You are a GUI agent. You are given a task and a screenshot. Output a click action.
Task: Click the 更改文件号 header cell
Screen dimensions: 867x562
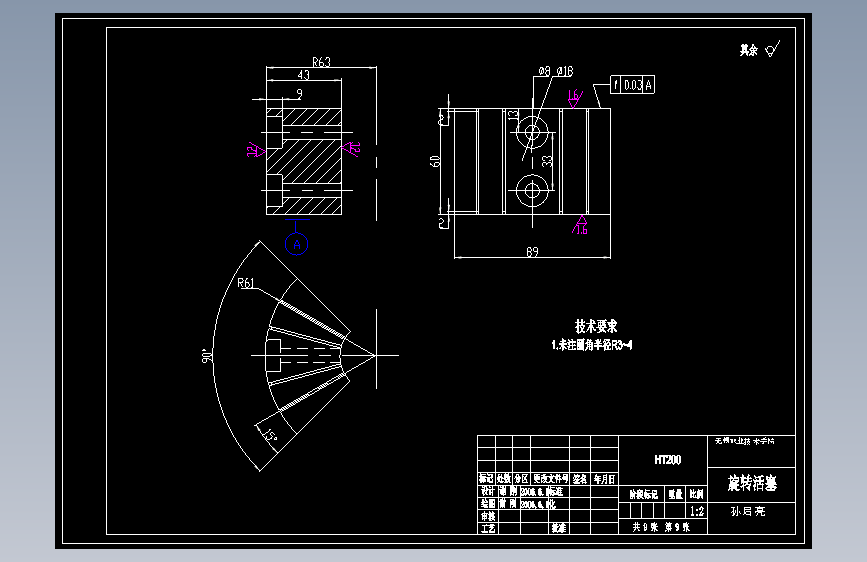pyautogui.click(x=550, y=478)
